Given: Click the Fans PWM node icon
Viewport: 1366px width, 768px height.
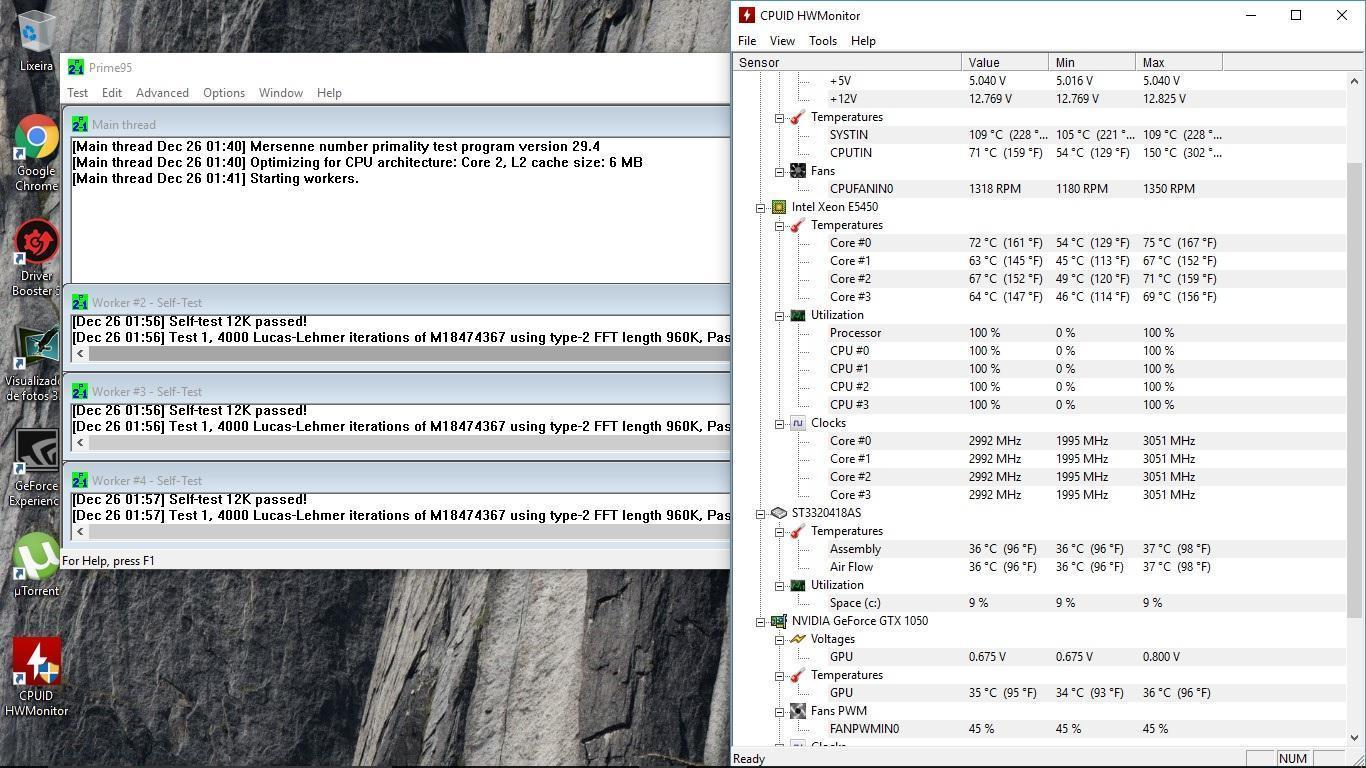Looking at the screenshot, I should 797,711.
